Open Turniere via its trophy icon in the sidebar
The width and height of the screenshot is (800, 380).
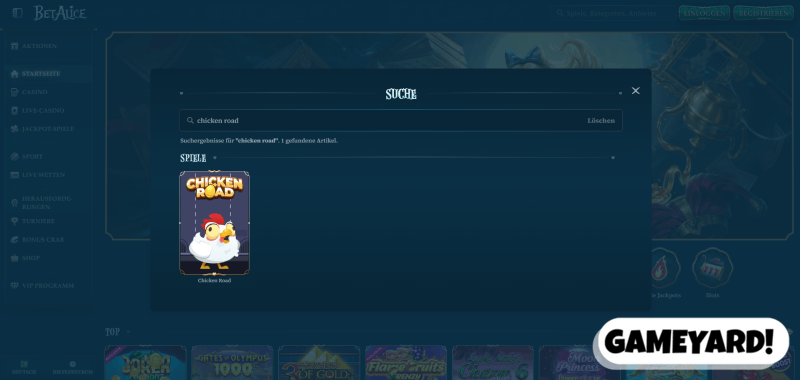(x=15, y=221)
